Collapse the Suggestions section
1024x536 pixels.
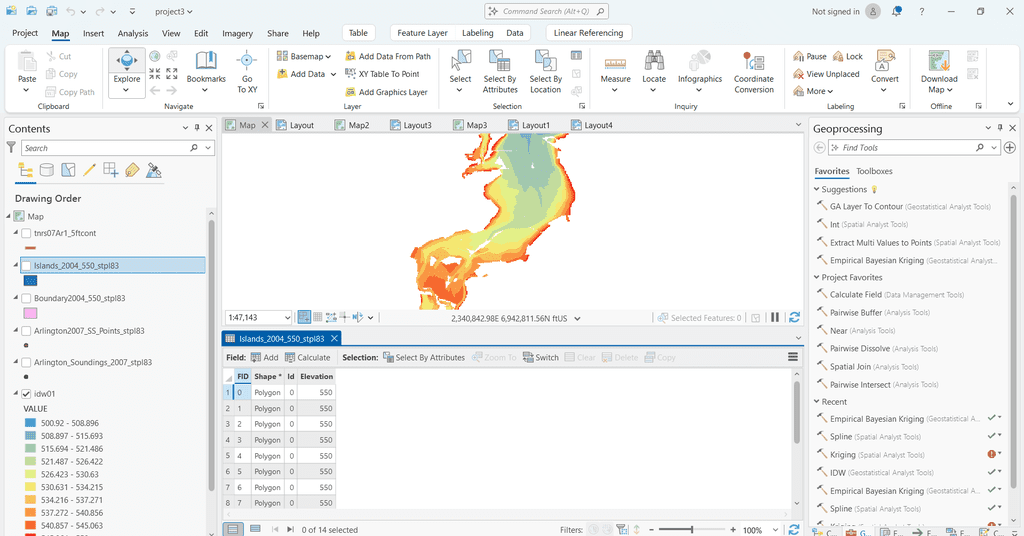tap(816, 189)
